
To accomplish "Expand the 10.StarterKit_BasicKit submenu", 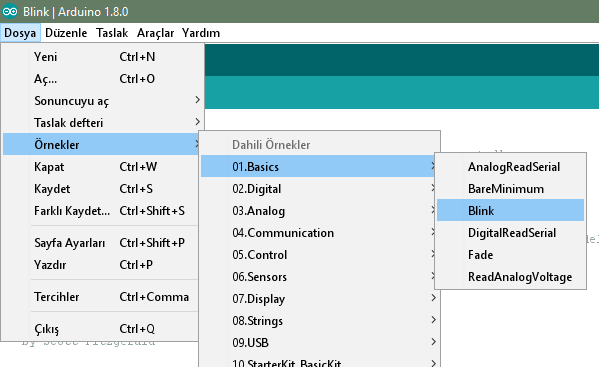I will (x=320, y=361).
